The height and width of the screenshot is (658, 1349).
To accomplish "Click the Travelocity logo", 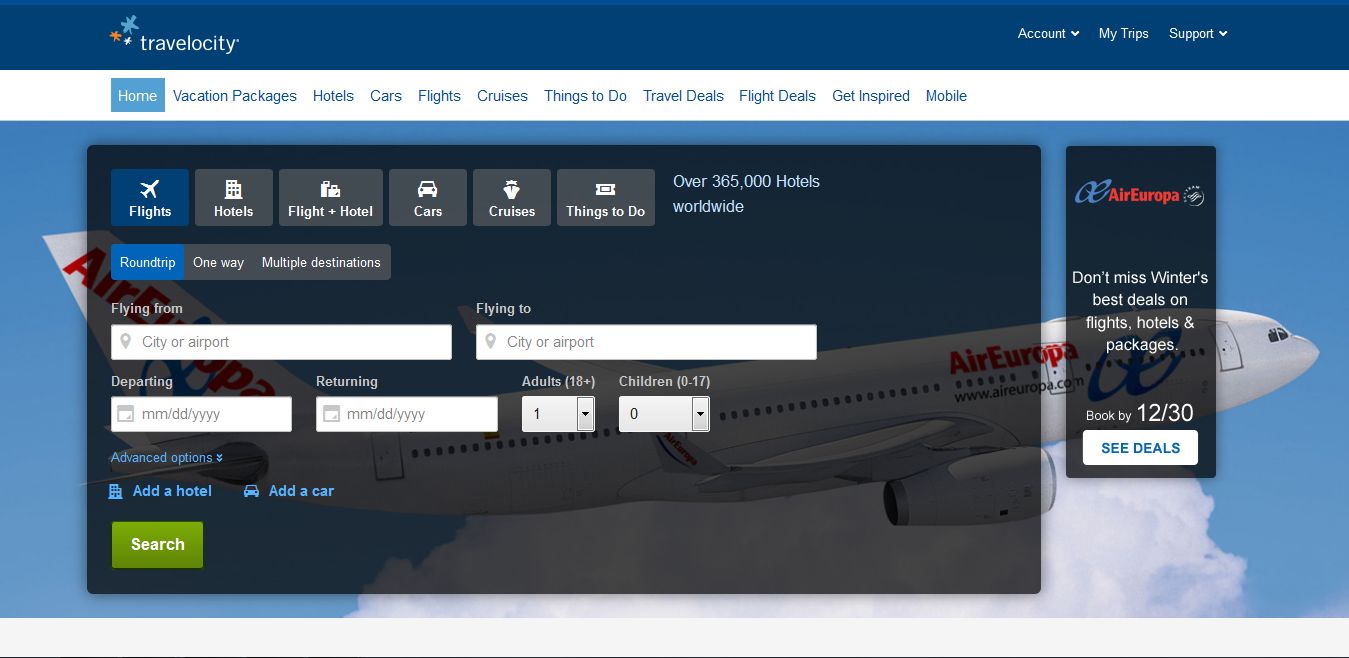I will tap(174, 36).
